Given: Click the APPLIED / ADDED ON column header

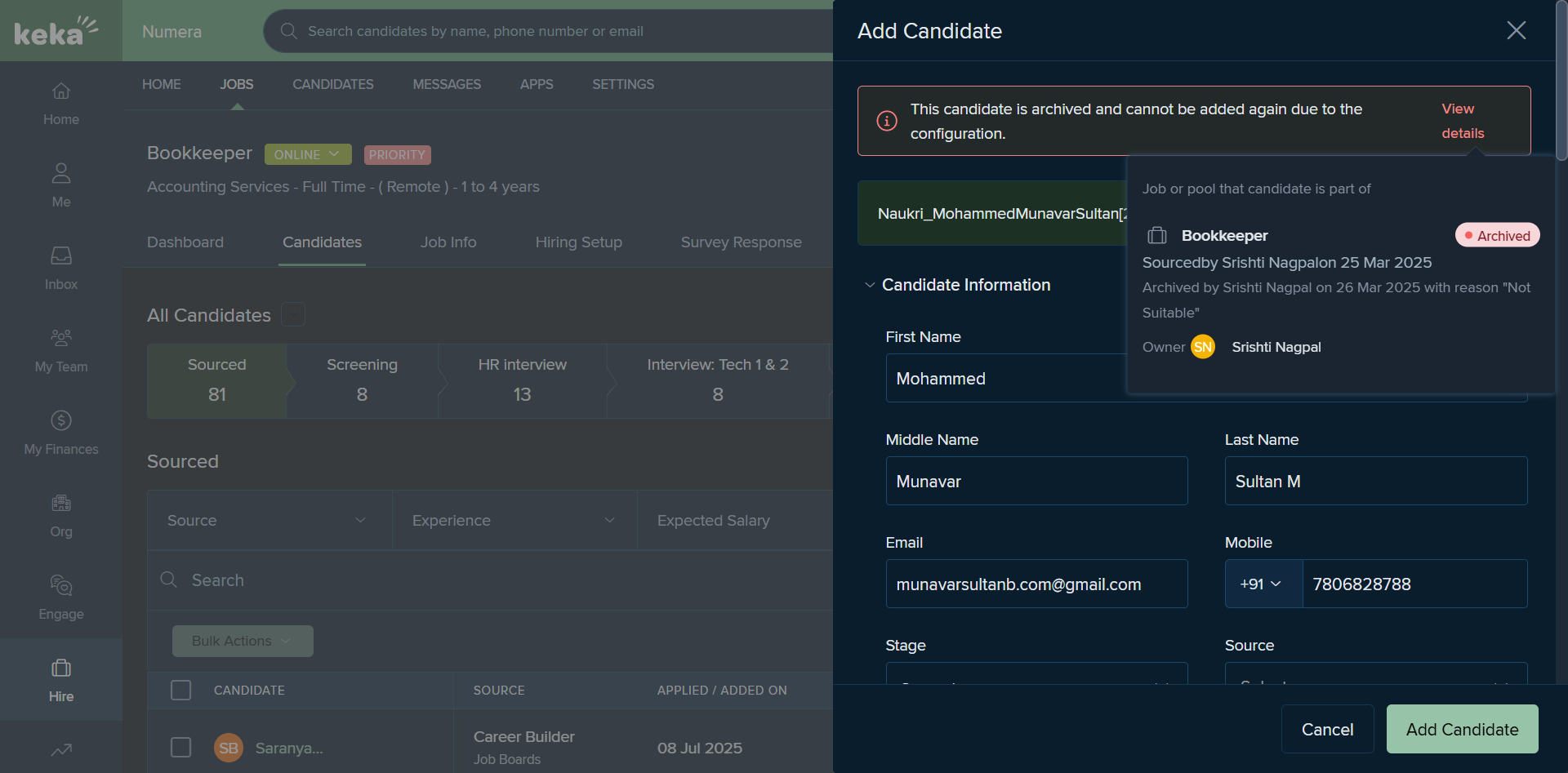Looking at the screenshot, I should pos(722,690).
